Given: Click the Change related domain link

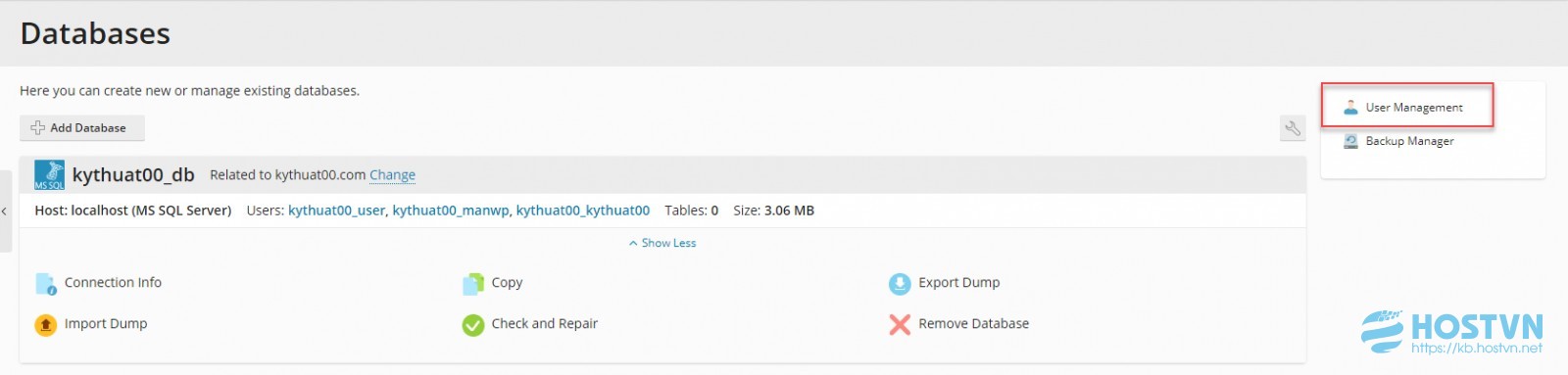Looking at the screenshot, I should click(x=392, y=175).
